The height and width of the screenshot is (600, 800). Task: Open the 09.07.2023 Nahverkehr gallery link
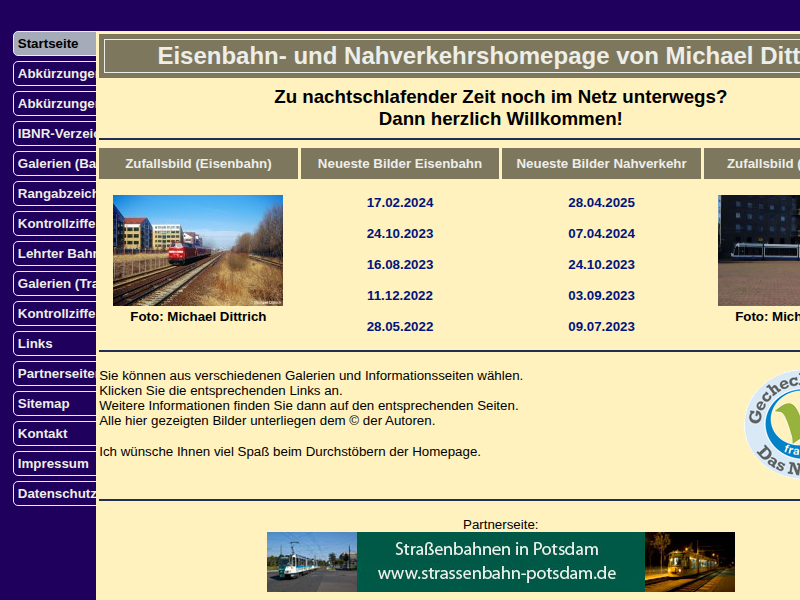pos(601,327)
